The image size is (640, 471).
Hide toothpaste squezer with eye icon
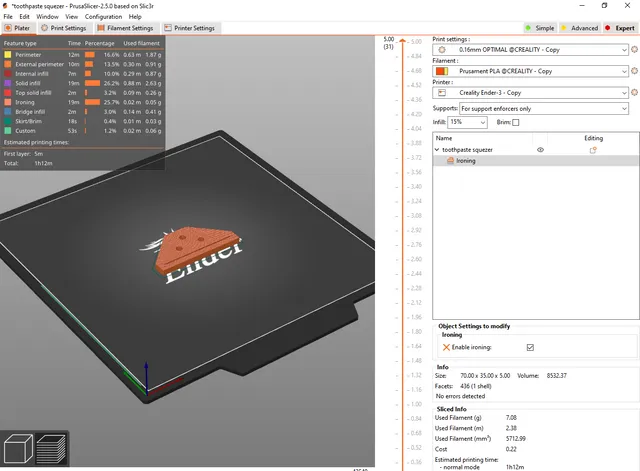pos(540,149)
